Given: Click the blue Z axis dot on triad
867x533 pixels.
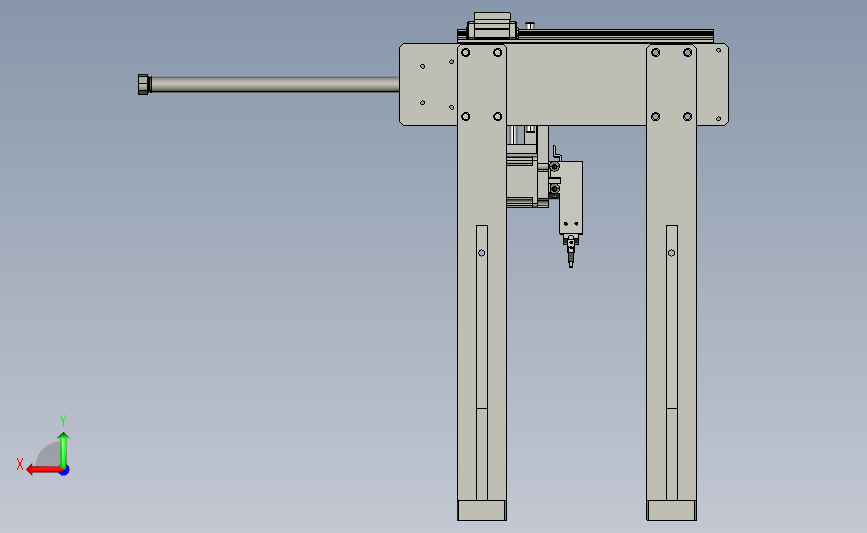Looking at the screenshot, I should coord(65,471).
